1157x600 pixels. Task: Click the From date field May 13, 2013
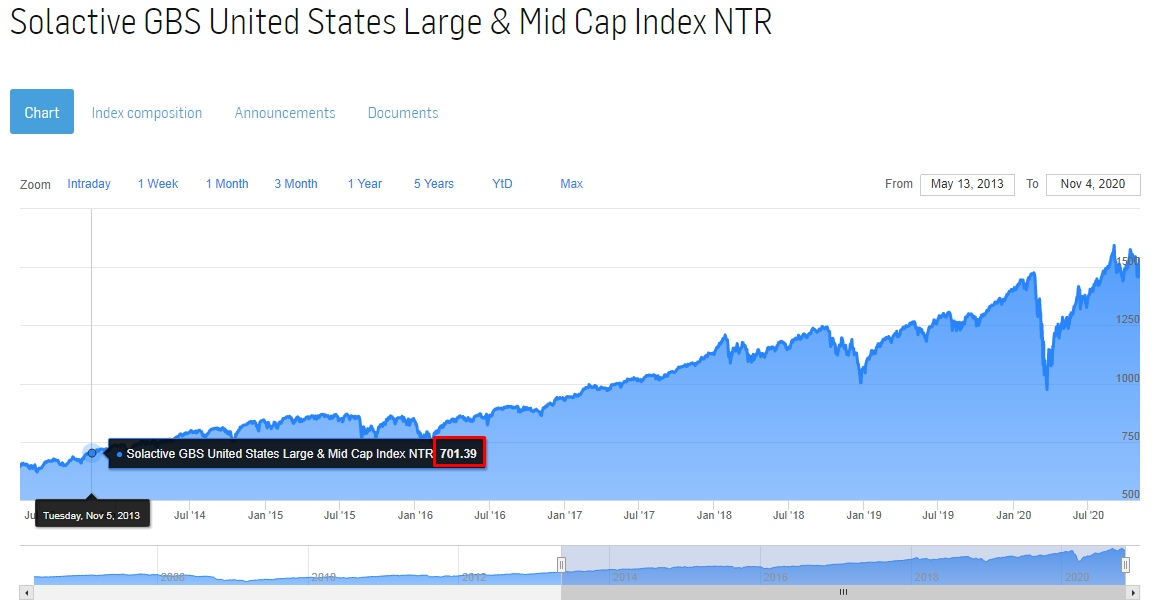tap(967, 184)
